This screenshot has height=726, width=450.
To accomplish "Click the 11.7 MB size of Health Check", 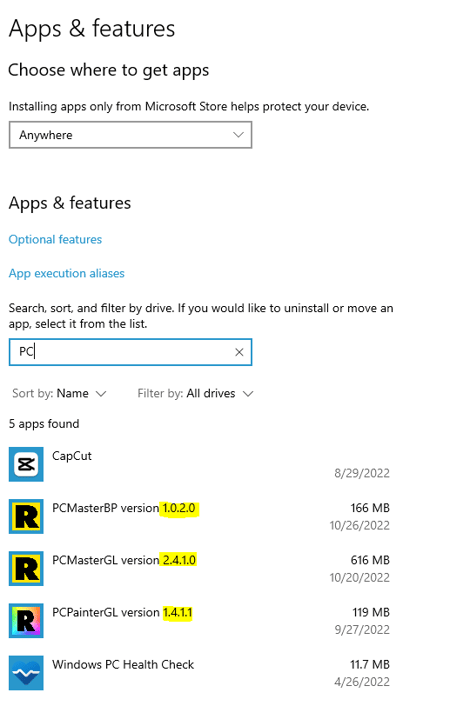I will (369, 664).
